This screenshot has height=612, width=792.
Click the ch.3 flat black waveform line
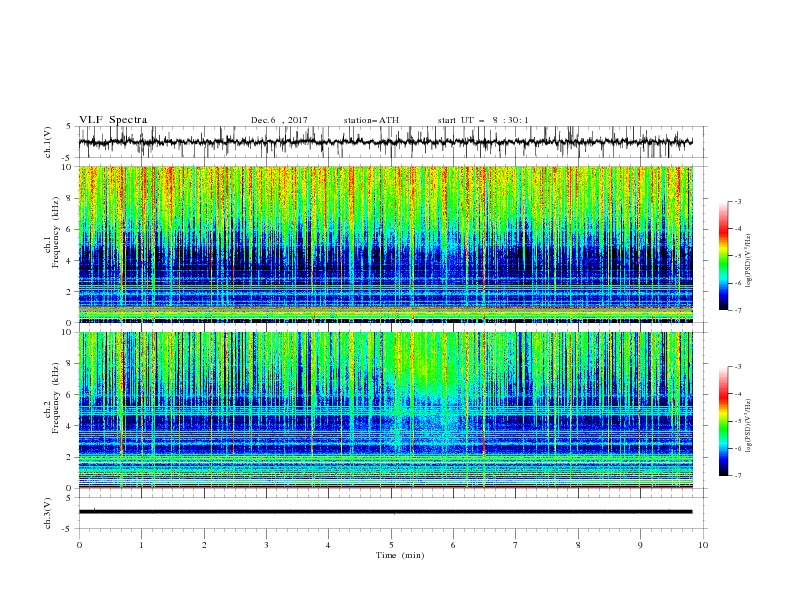point(385,512)
